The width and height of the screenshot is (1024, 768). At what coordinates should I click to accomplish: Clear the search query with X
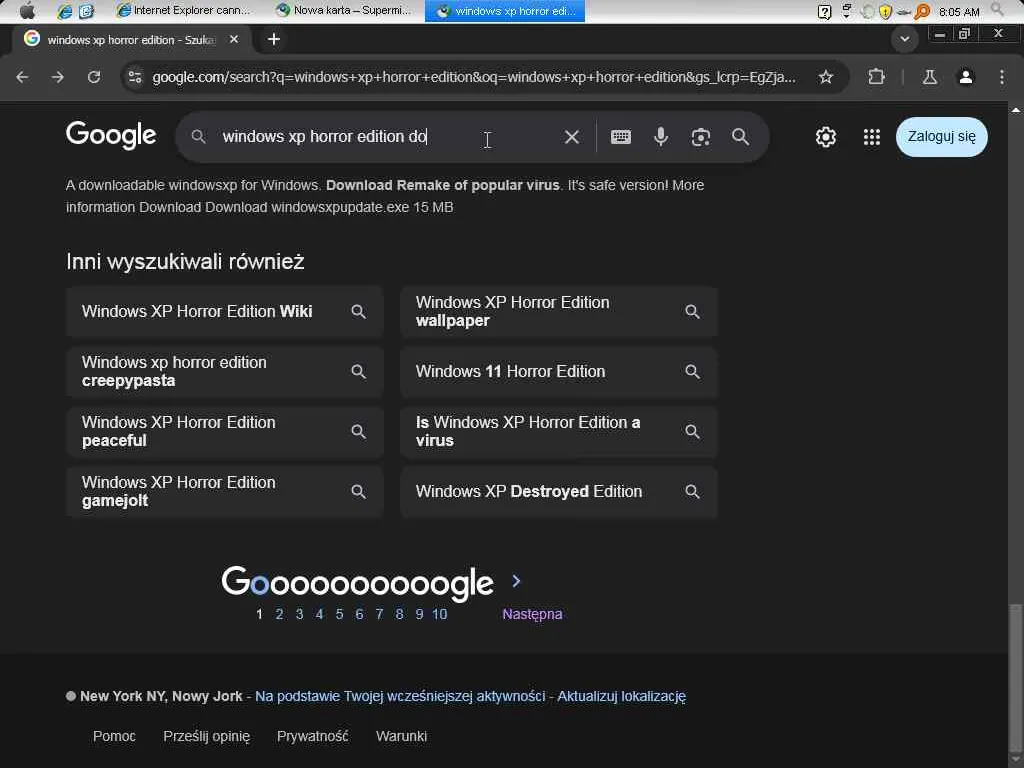[571, 136]
